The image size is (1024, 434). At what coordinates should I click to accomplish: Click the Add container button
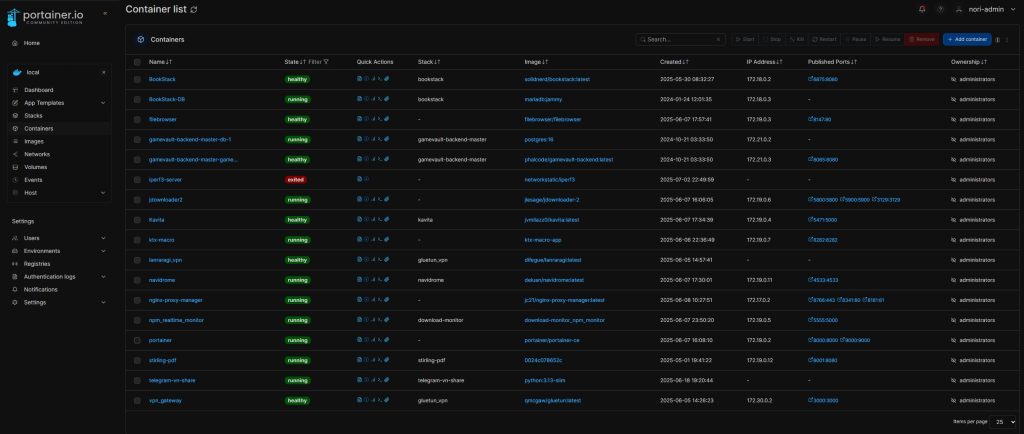[969, 39]
